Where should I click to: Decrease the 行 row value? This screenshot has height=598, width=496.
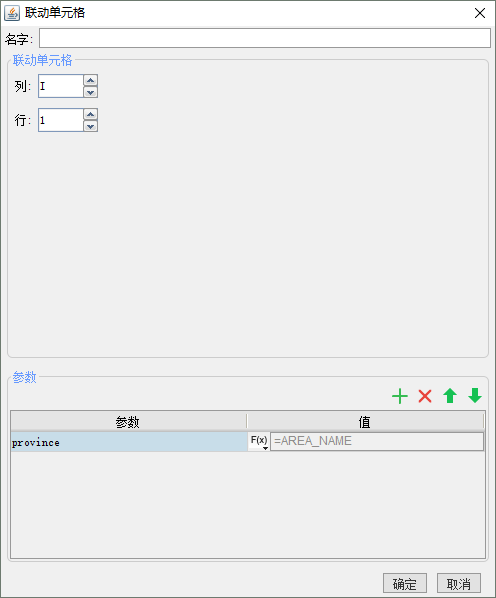point(90,126)
